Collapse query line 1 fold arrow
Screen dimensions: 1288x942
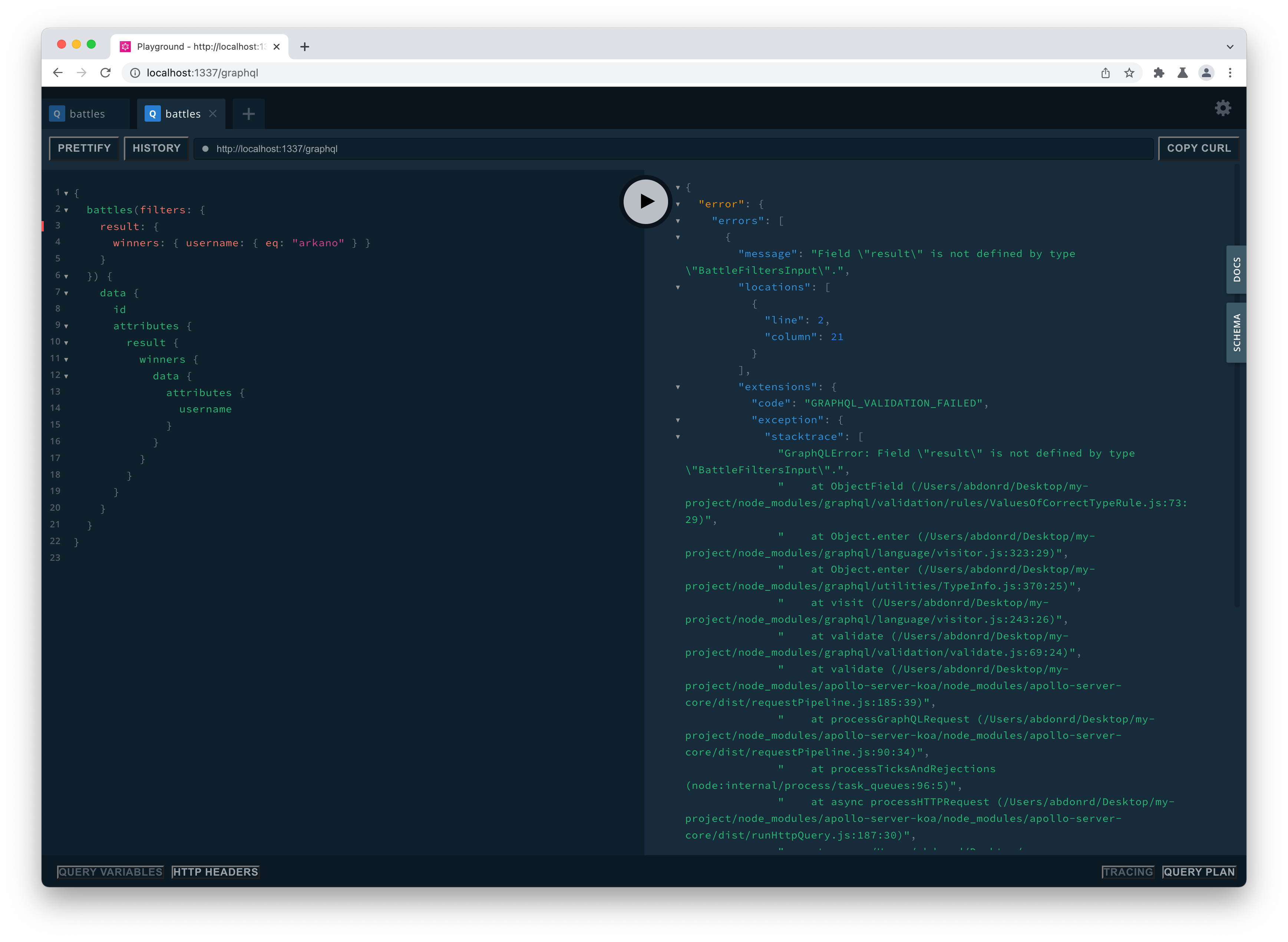tap(66, 193)
